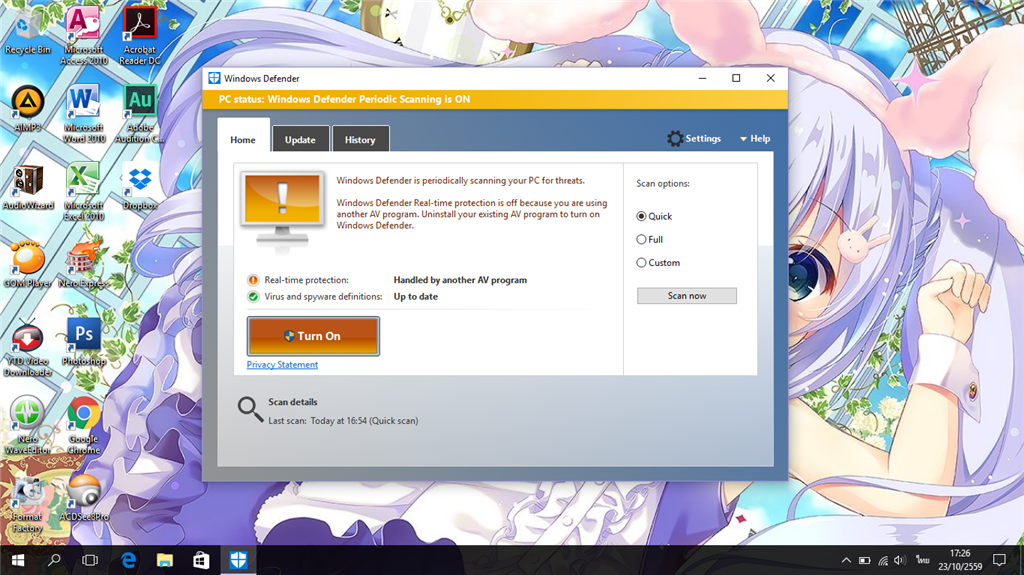The image size is (1024, 575).
Task: Open Dropbox desktop icon
Action: (x=140, y=188)
